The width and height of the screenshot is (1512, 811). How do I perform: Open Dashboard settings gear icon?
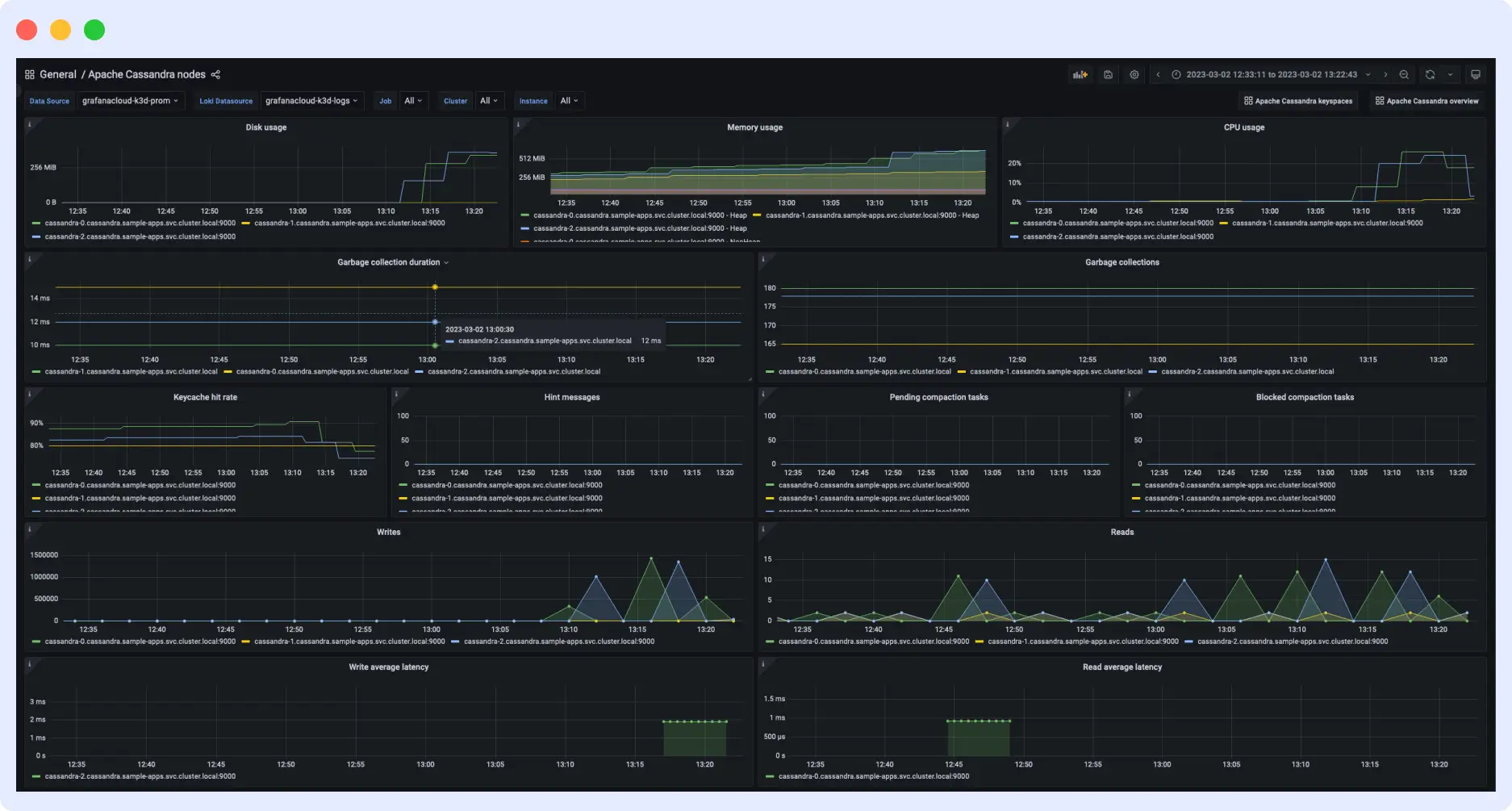coord(1134,74)
